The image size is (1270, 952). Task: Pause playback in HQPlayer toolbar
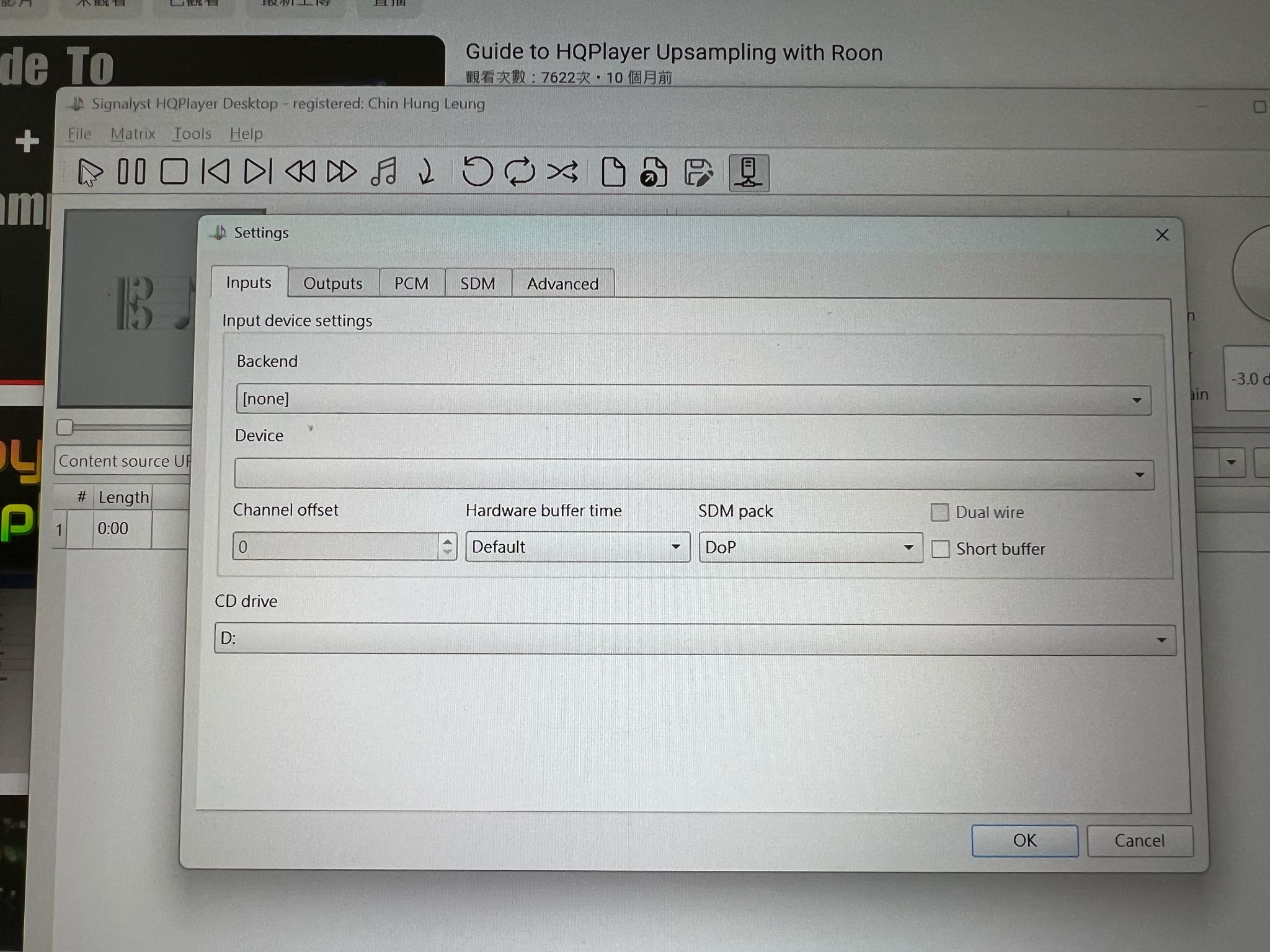click(131, 172)
